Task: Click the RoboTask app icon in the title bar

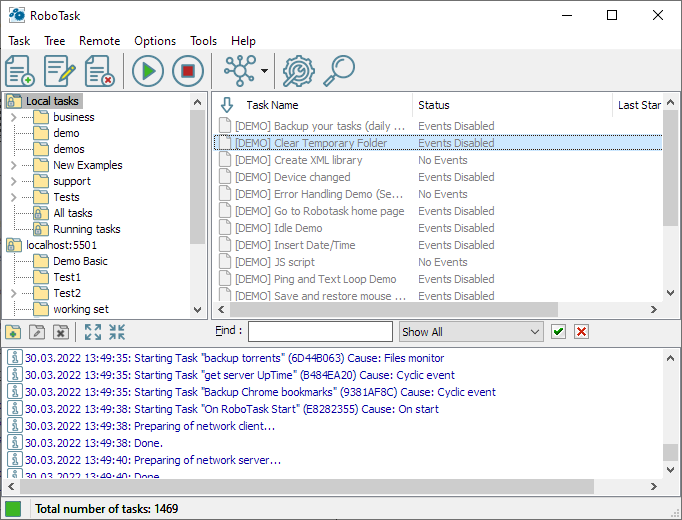Action: pos(17,15)
